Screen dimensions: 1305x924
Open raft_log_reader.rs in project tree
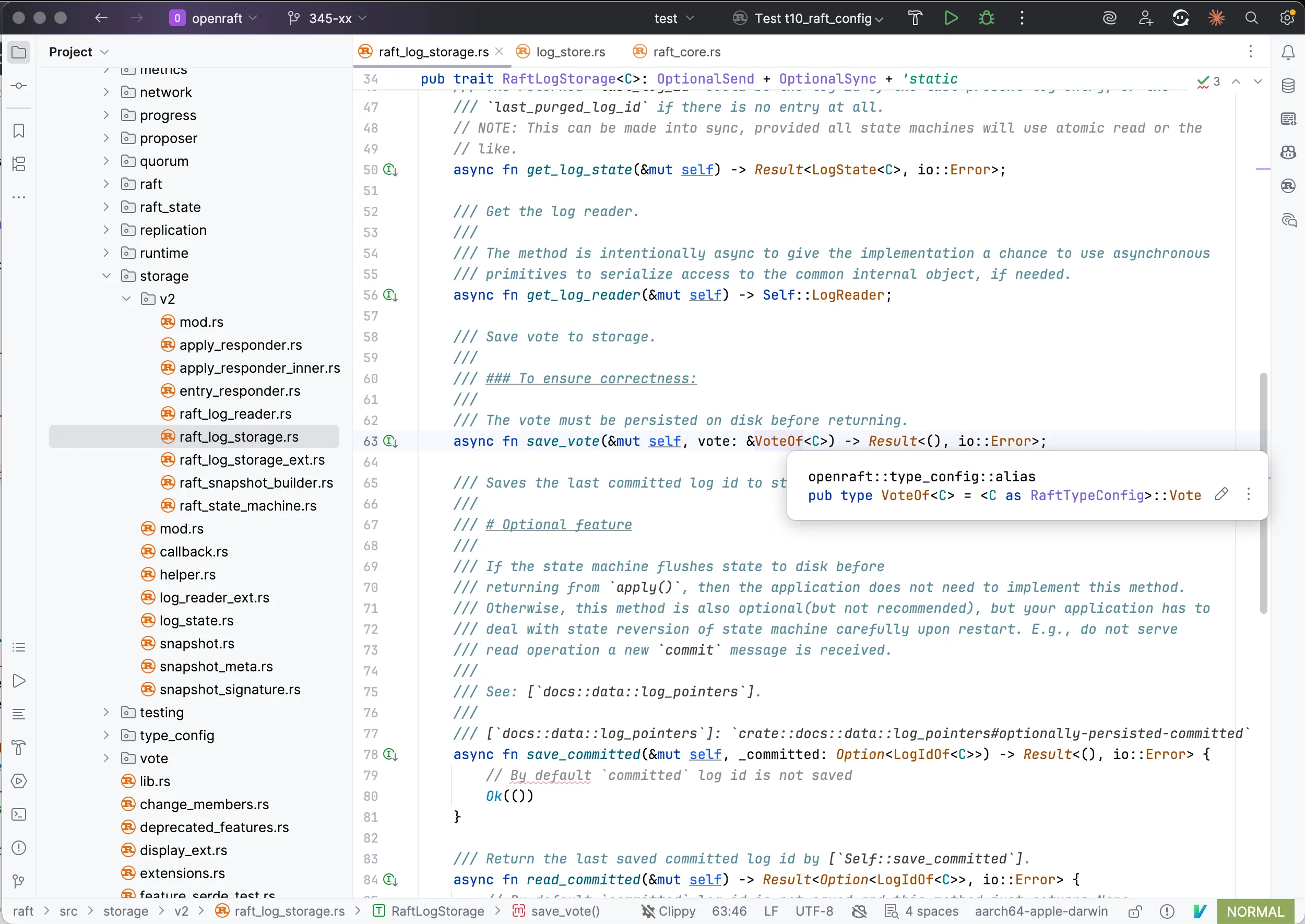click(235, 413)
